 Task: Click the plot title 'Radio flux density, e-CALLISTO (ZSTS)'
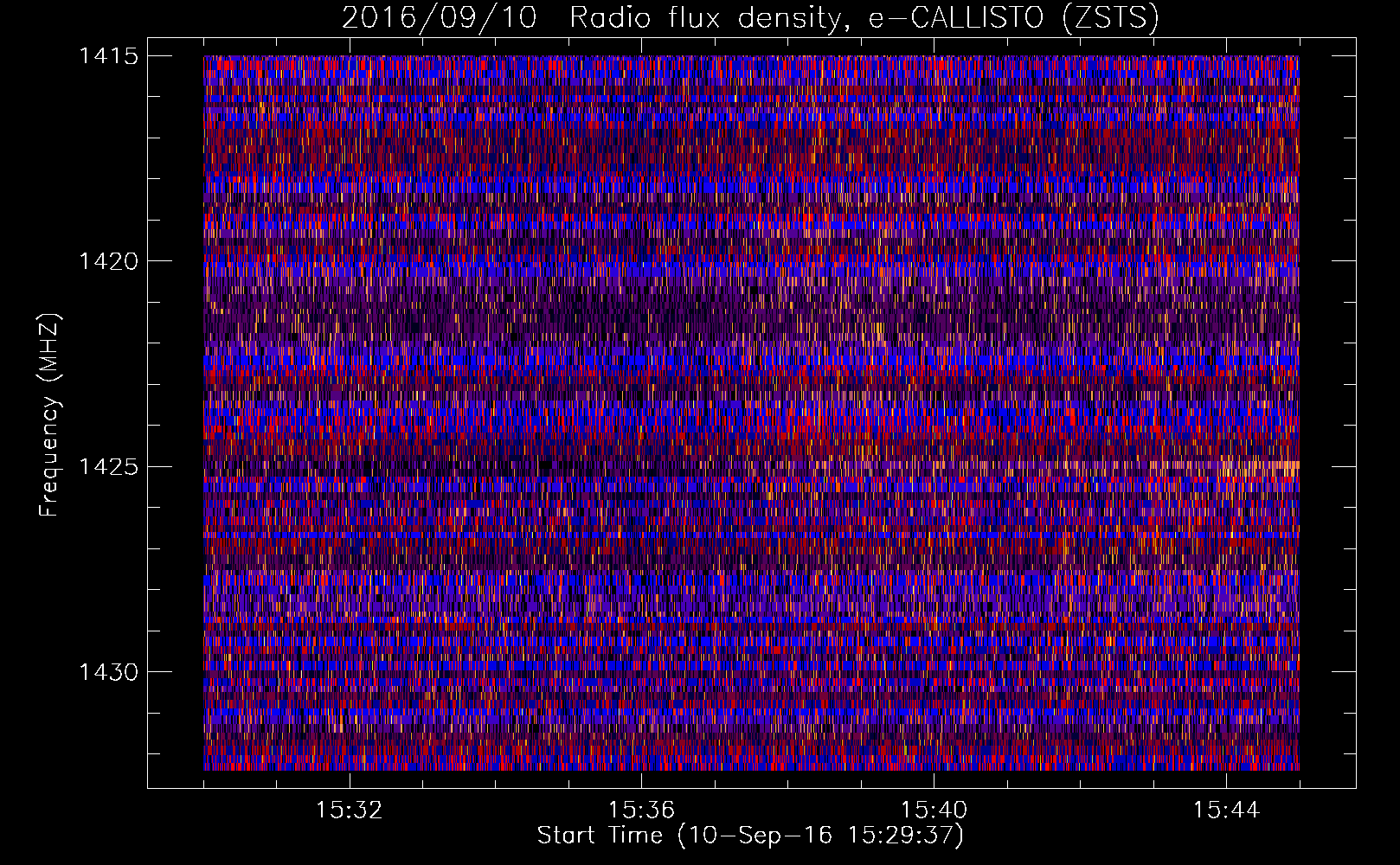click(864, 18)
